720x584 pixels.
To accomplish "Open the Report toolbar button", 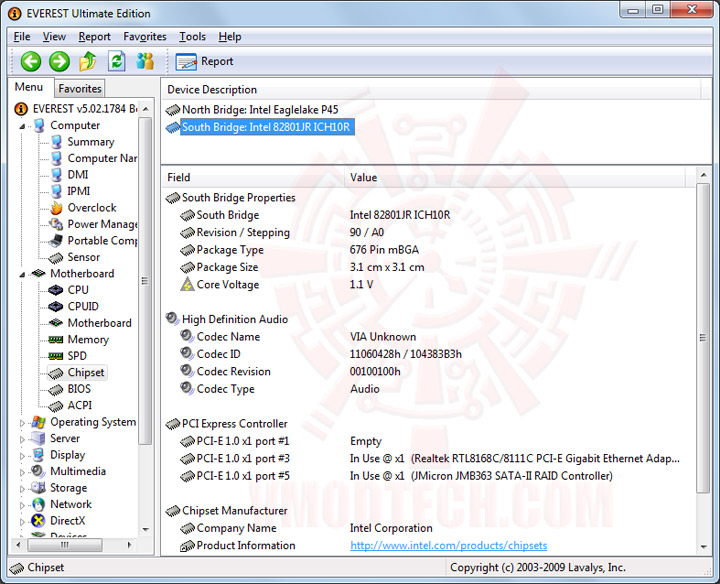I will 205,62.
